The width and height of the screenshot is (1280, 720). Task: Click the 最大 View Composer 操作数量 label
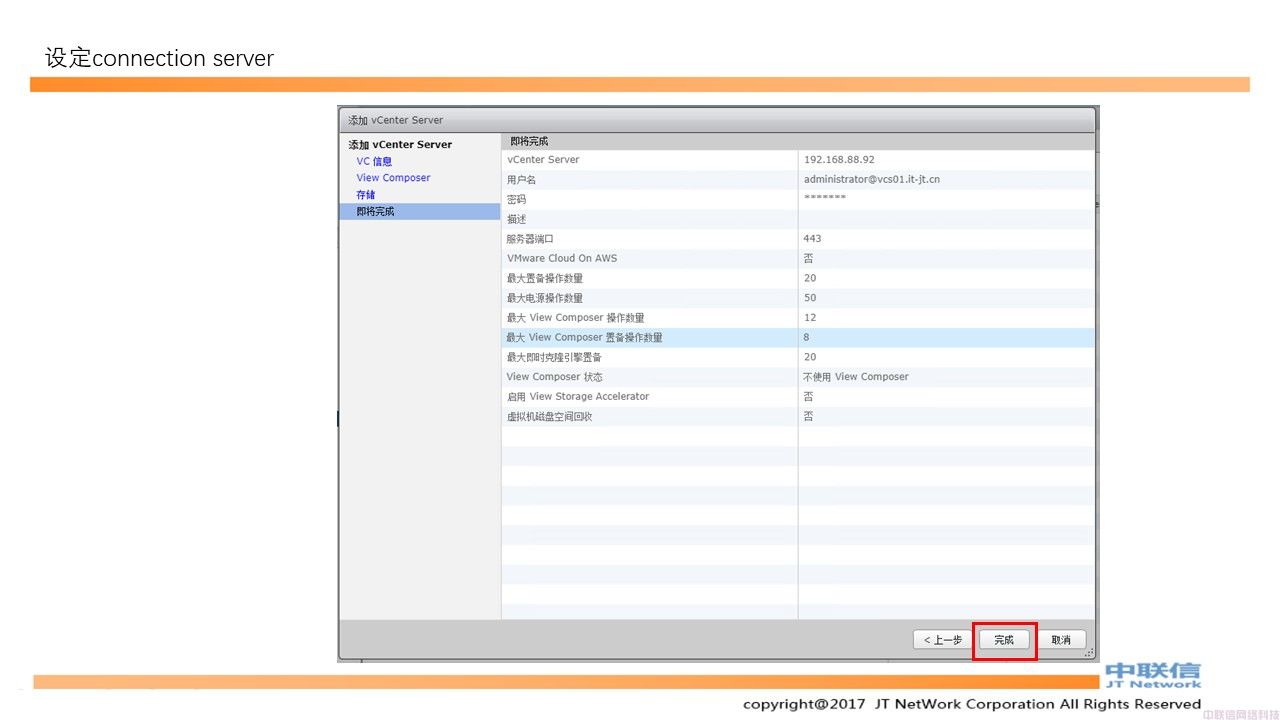(x=575, y=318)
